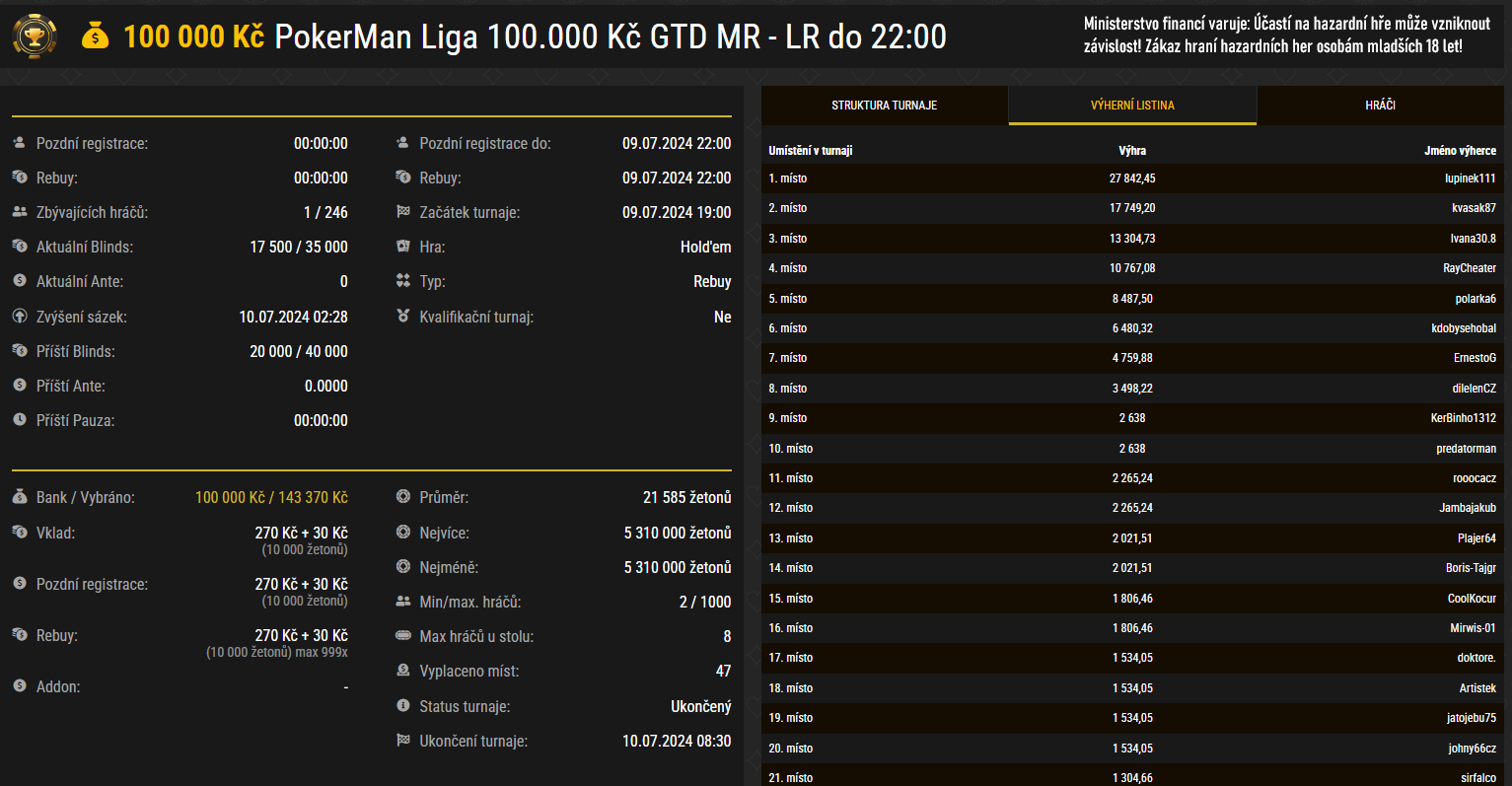Click the players icon beside Min/max. hráčů
1512x786 pixels.
point(402,602)
